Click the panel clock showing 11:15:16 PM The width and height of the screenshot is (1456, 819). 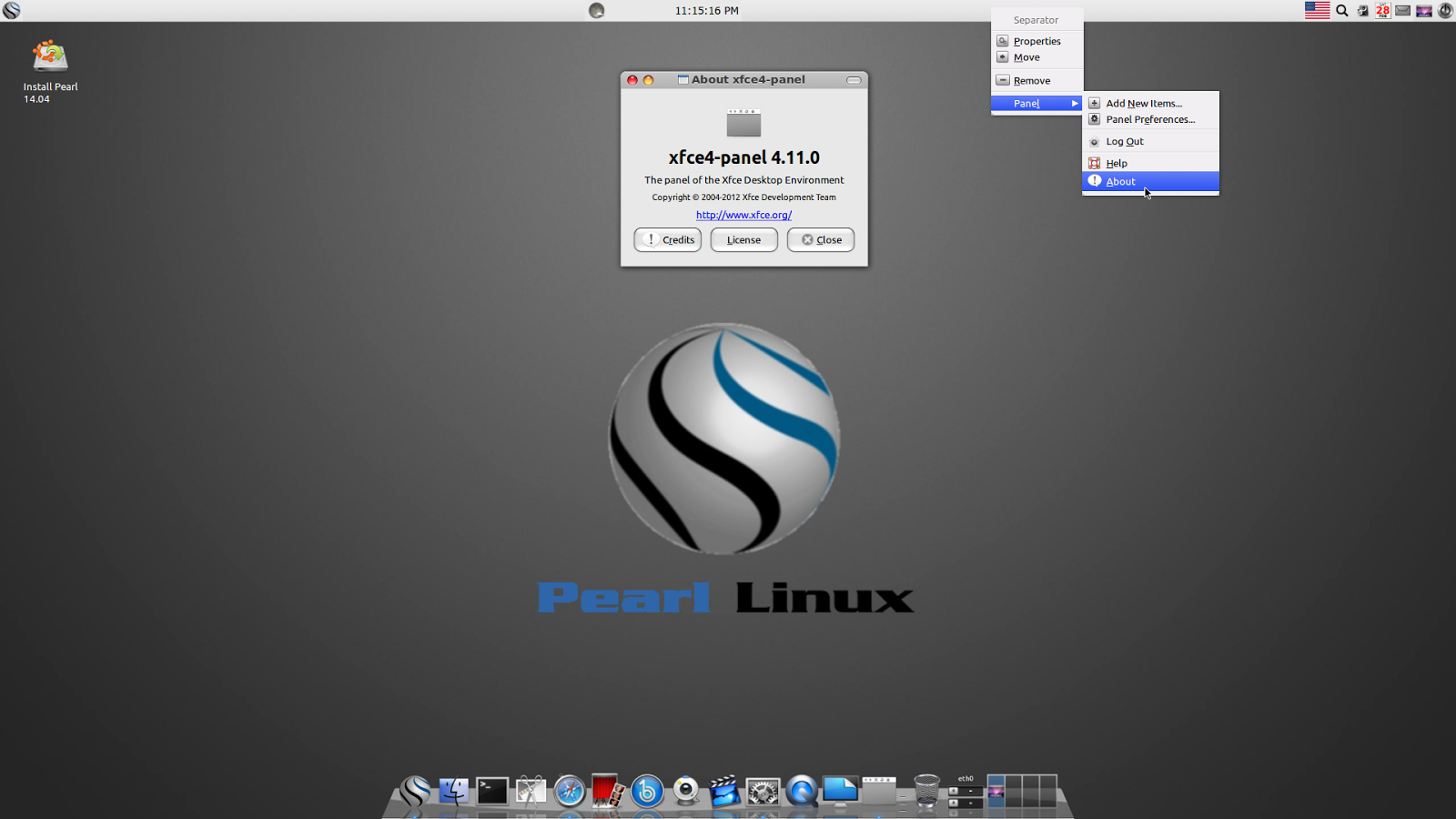pyautogui.click(x=706, y=11)
